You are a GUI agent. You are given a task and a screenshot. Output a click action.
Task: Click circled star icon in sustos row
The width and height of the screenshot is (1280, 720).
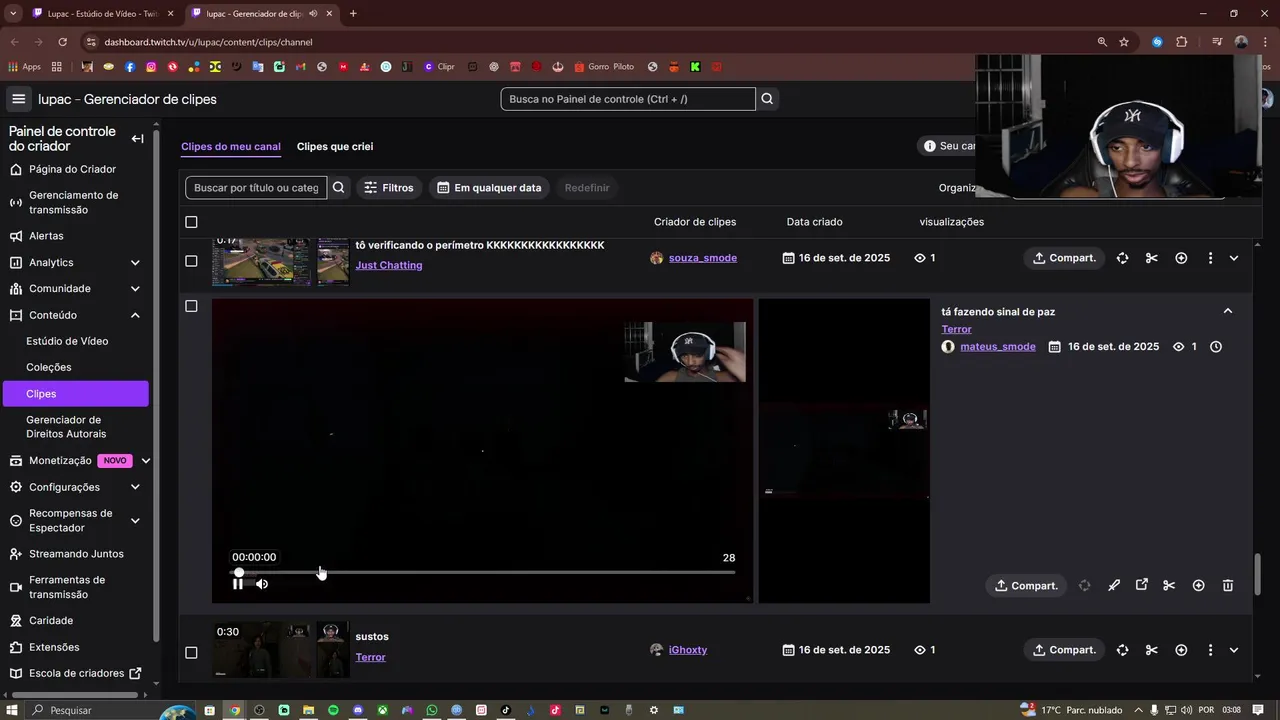point(1181,650)
